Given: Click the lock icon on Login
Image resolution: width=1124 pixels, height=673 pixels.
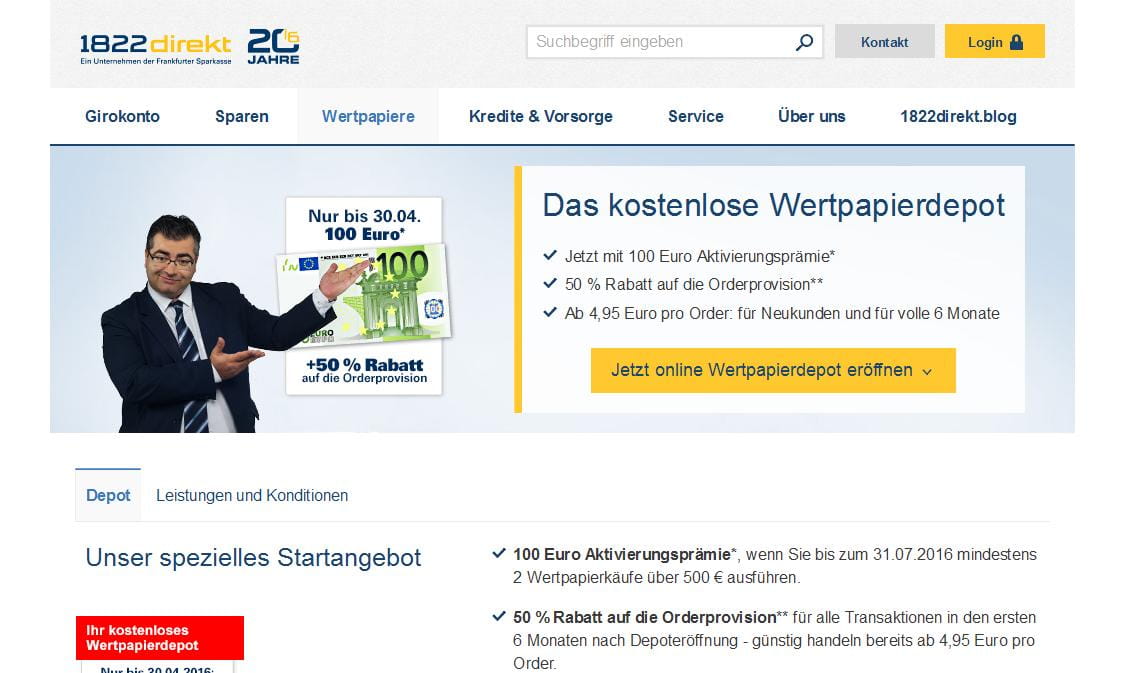Looking at the screenshot, I should point(1016,42).
